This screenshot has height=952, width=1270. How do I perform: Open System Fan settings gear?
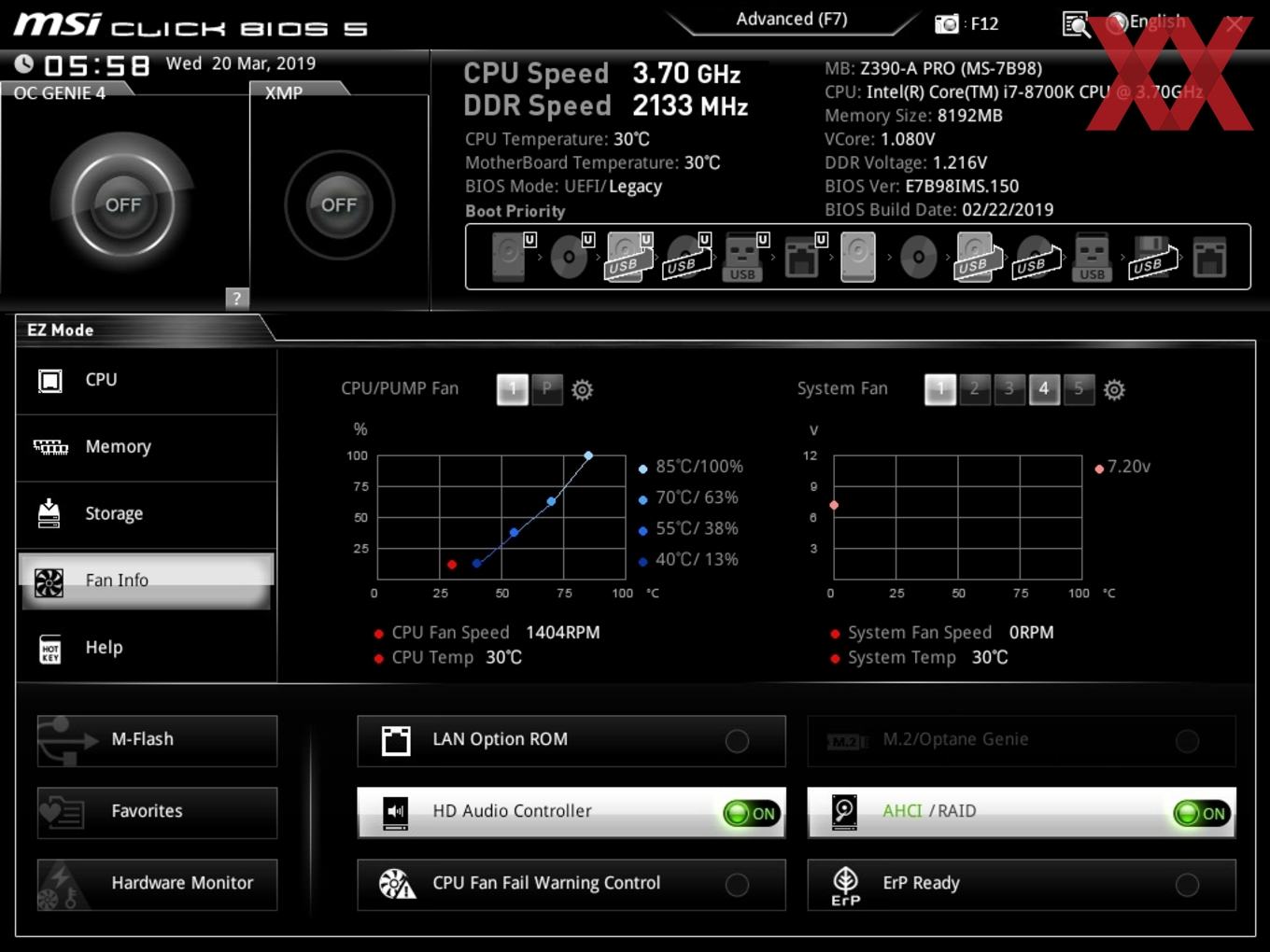pos(1114,389)
